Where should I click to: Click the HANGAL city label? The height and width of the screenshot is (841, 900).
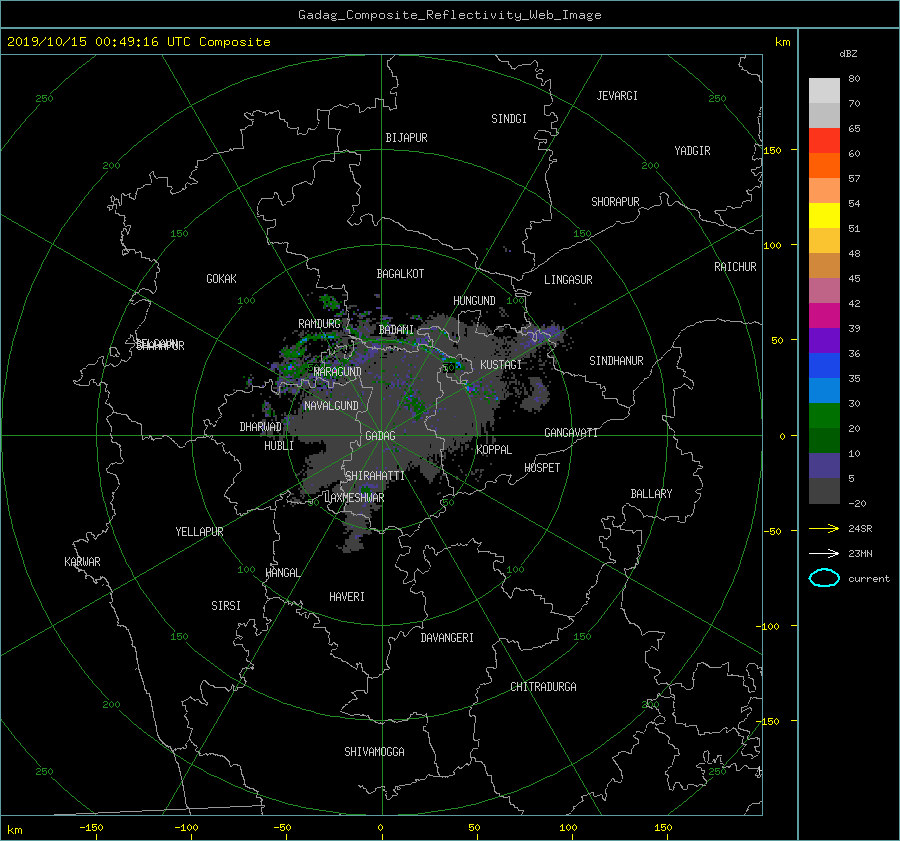282,573
